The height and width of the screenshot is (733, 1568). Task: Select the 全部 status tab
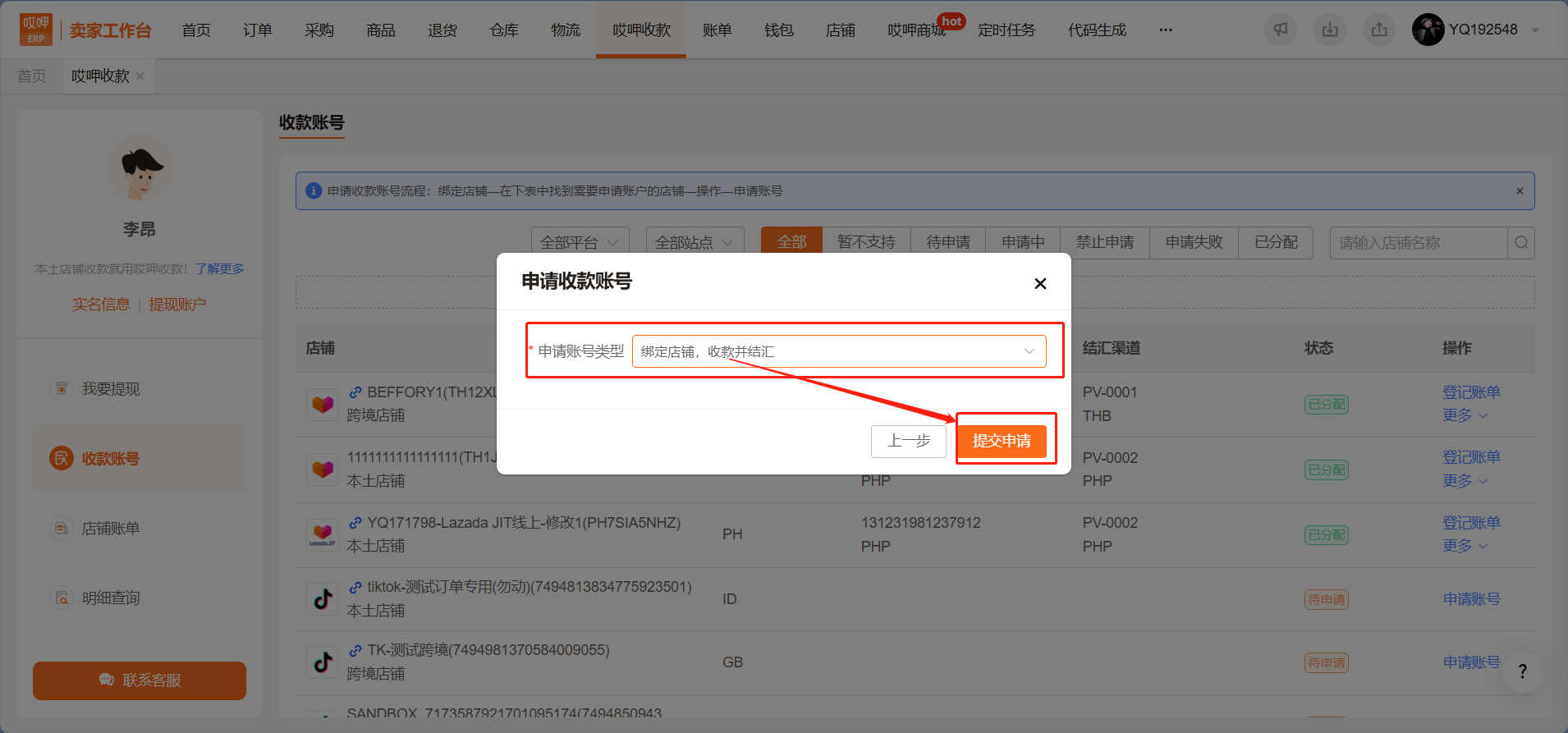click(x=791, y=242)
